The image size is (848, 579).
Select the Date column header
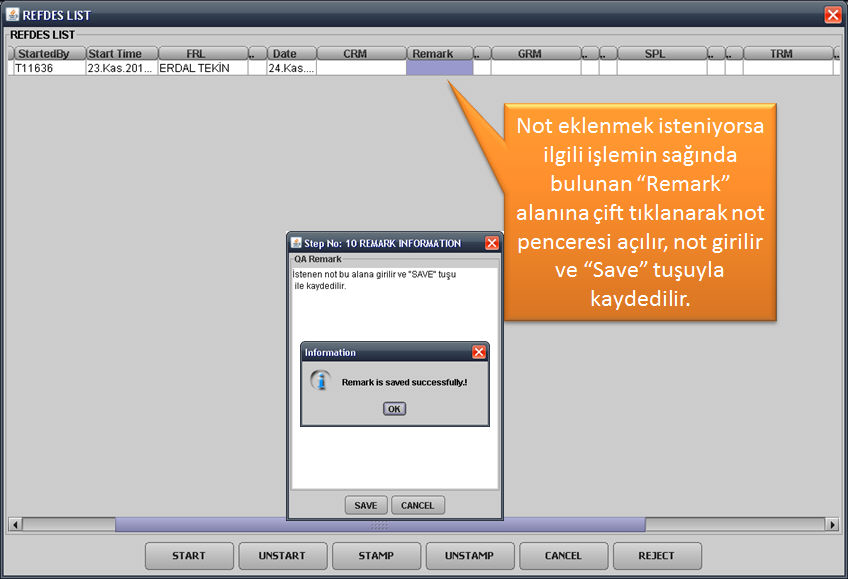292,54
